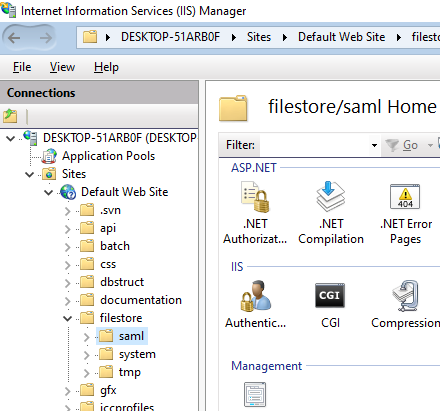Image resolution: width=440 pixels, height=411 pixels.
Task: Click the large filestore/saml Home folder icon
Action: tap(233, 108)
